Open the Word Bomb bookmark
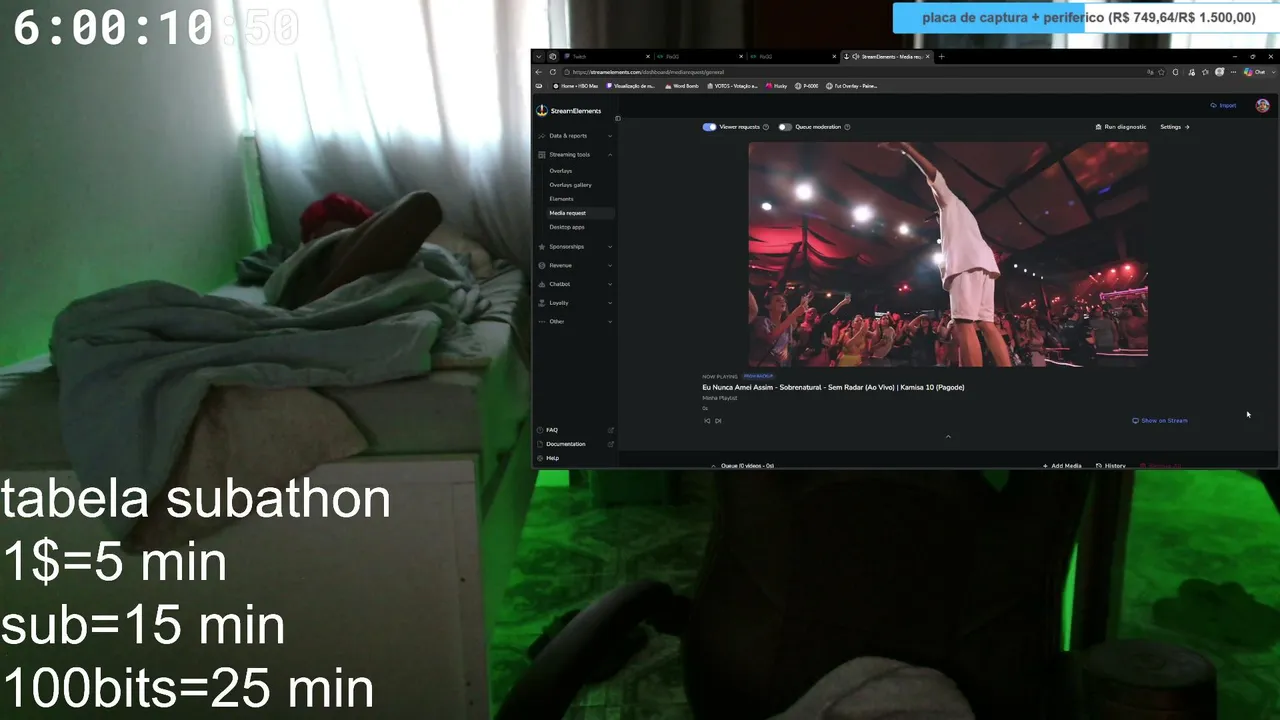 coord(681,86)
